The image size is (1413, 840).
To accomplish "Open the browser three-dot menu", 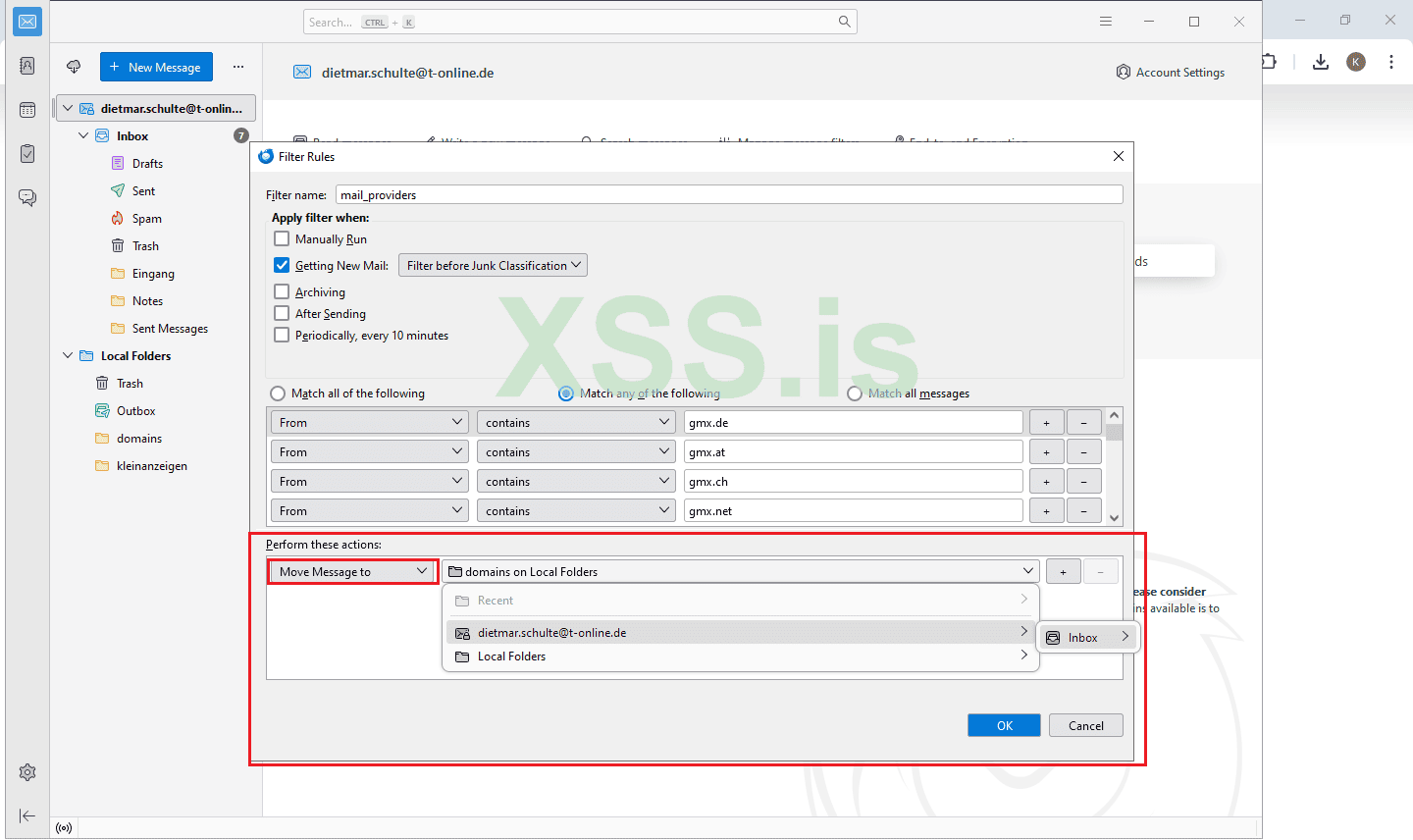I will [x=1391, y=62].
